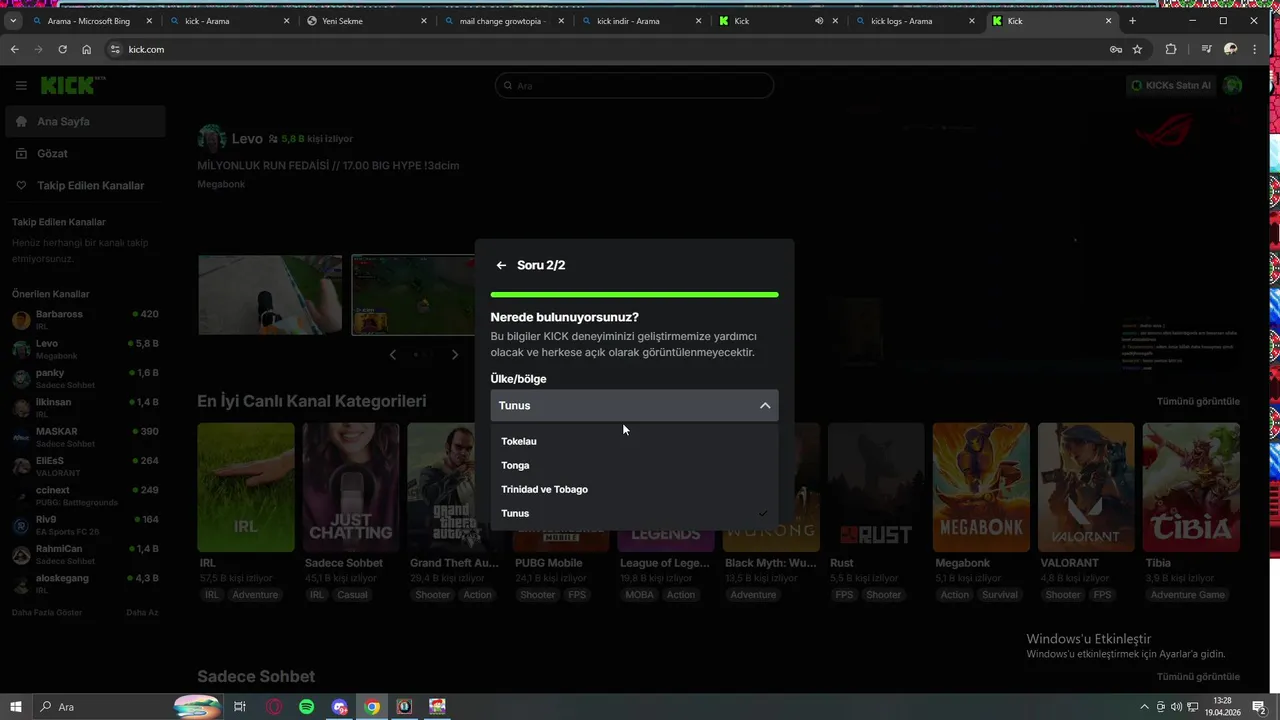Go to the browser home page

tap(87, 49)
